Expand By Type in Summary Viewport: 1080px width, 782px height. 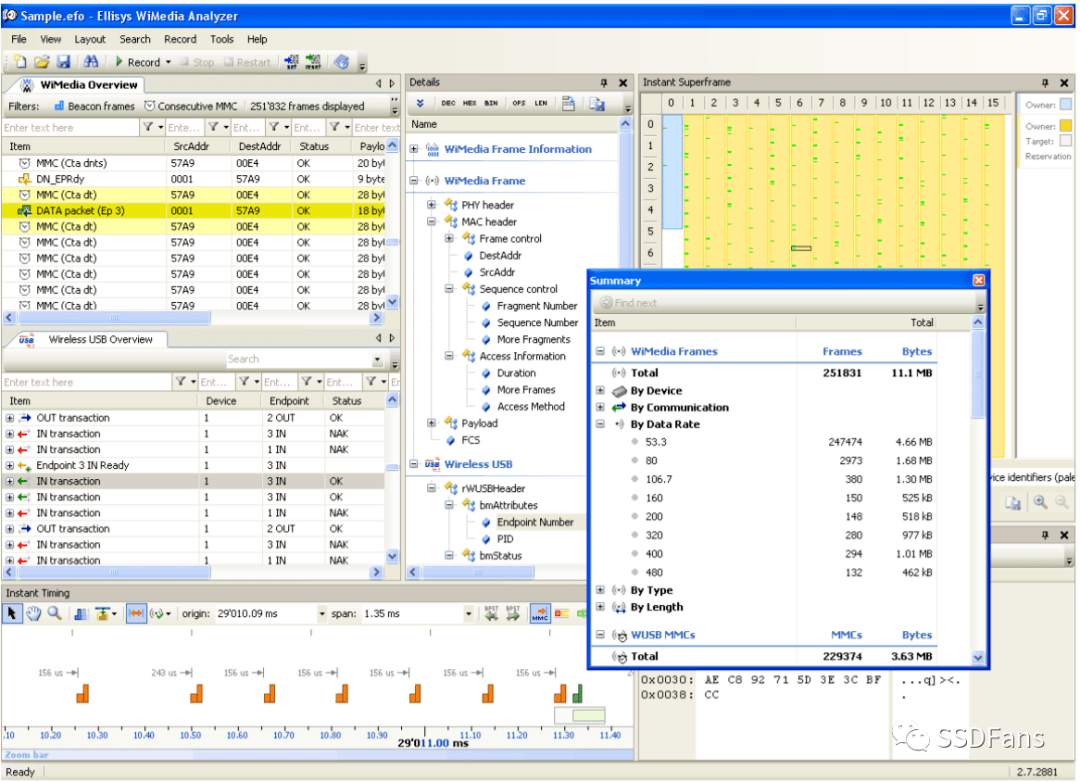601,590
